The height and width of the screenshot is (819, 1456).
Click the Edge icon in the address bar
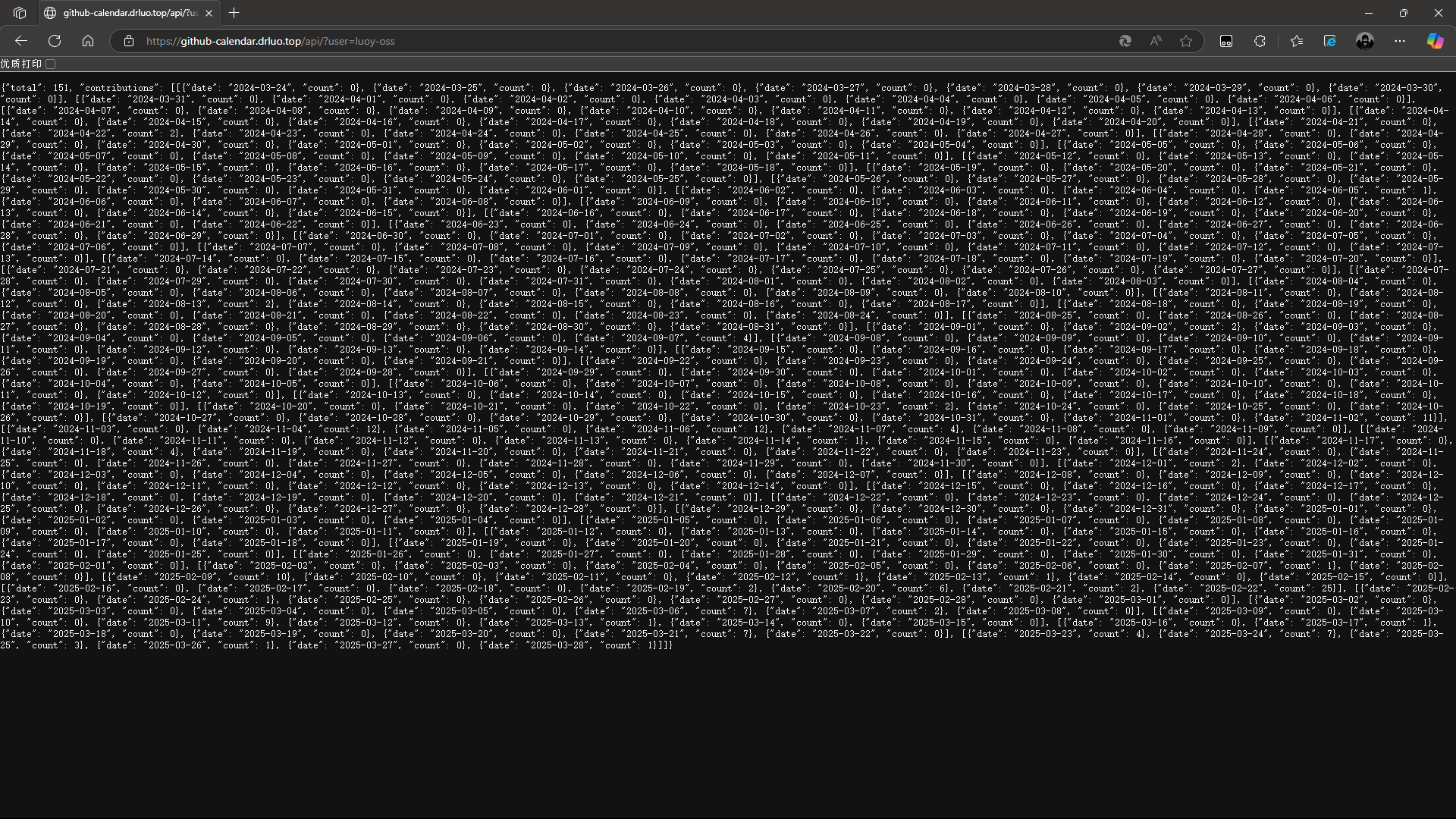1125,41
